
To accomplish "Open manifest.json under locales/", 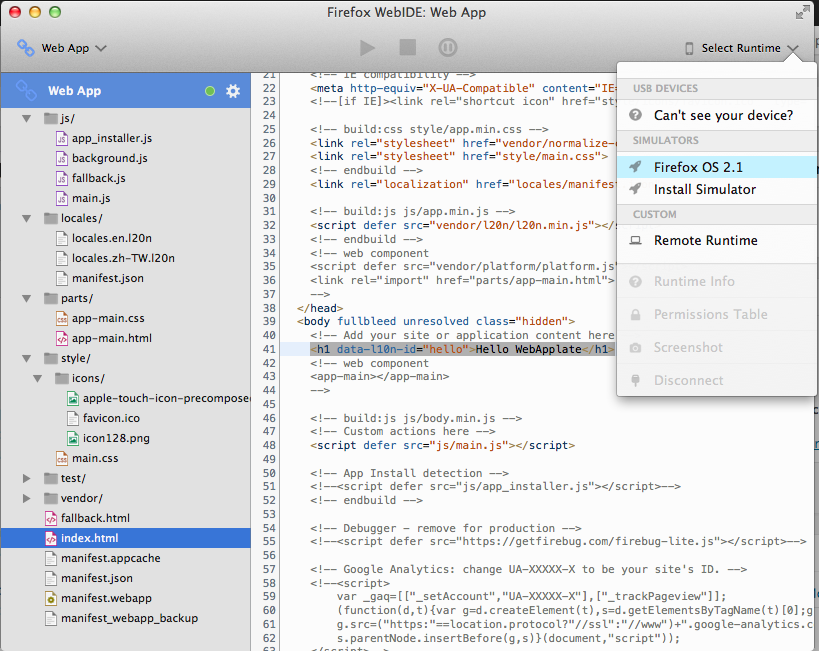I will coord(108,278).
